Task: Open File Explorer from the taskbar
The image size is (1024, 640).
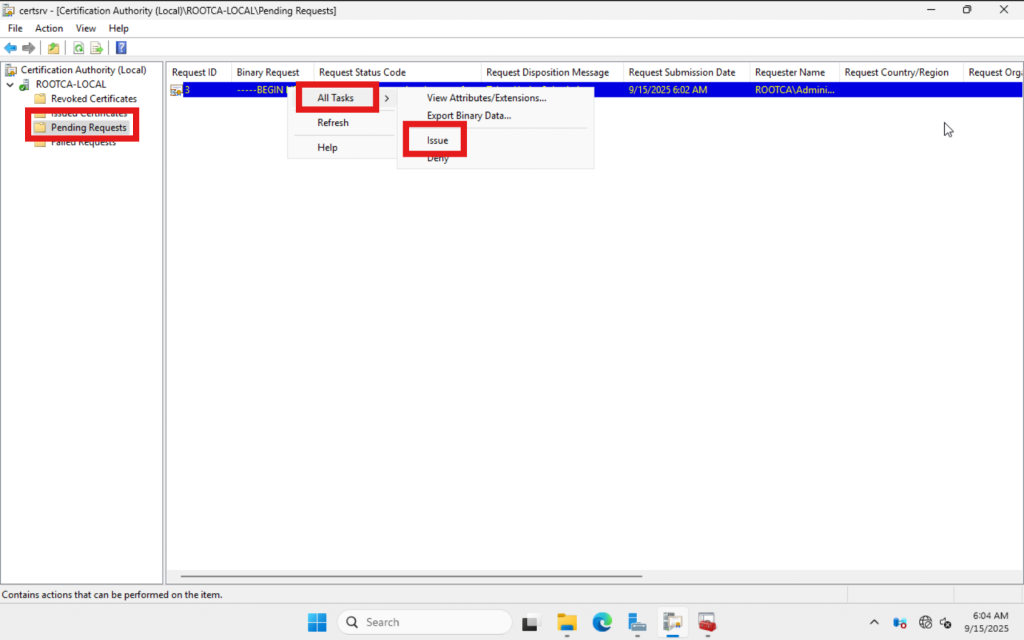Action: tap(567, 622)
